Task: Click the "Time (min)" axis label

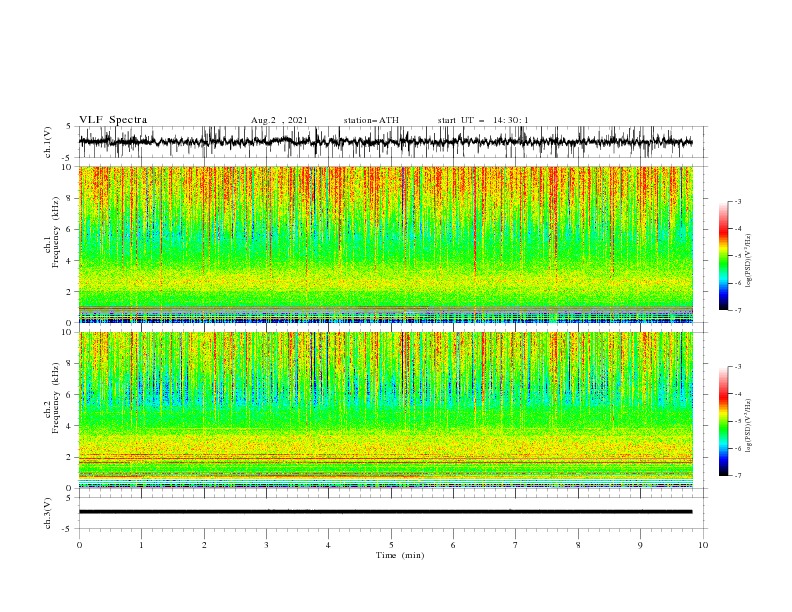Action: tap(400, 555)
